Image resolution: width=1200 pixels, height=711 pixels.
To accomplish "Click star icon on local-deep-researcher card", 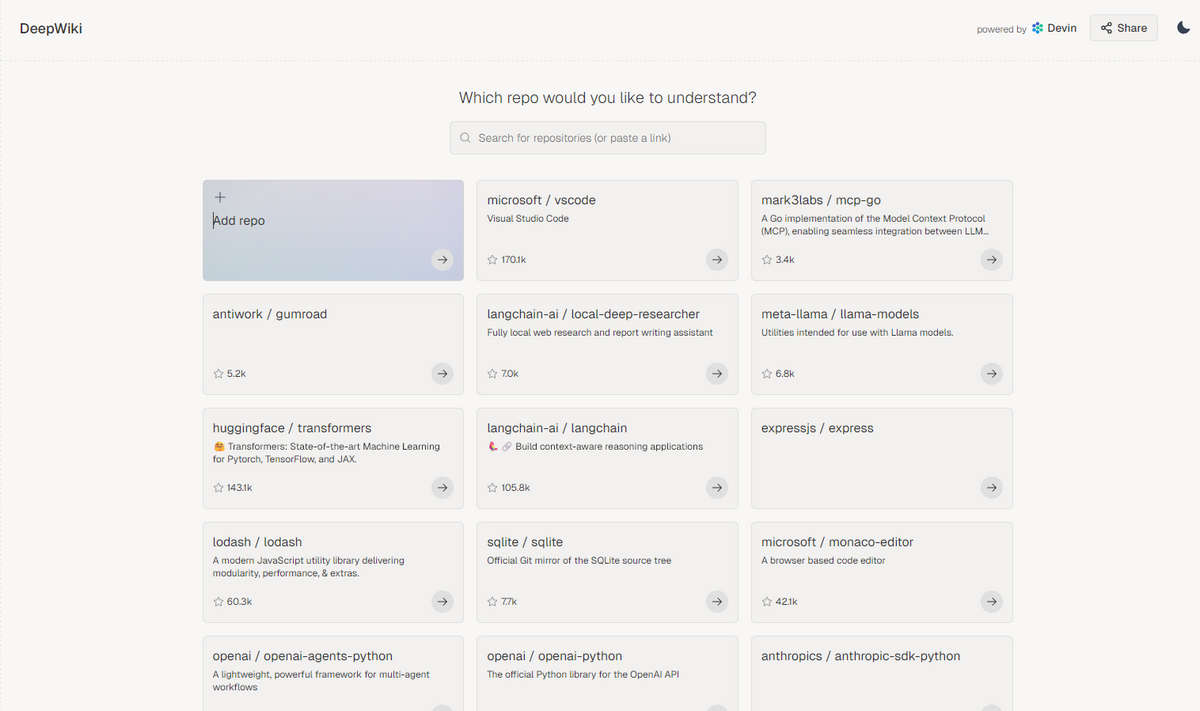I will [x=492, y=374].
